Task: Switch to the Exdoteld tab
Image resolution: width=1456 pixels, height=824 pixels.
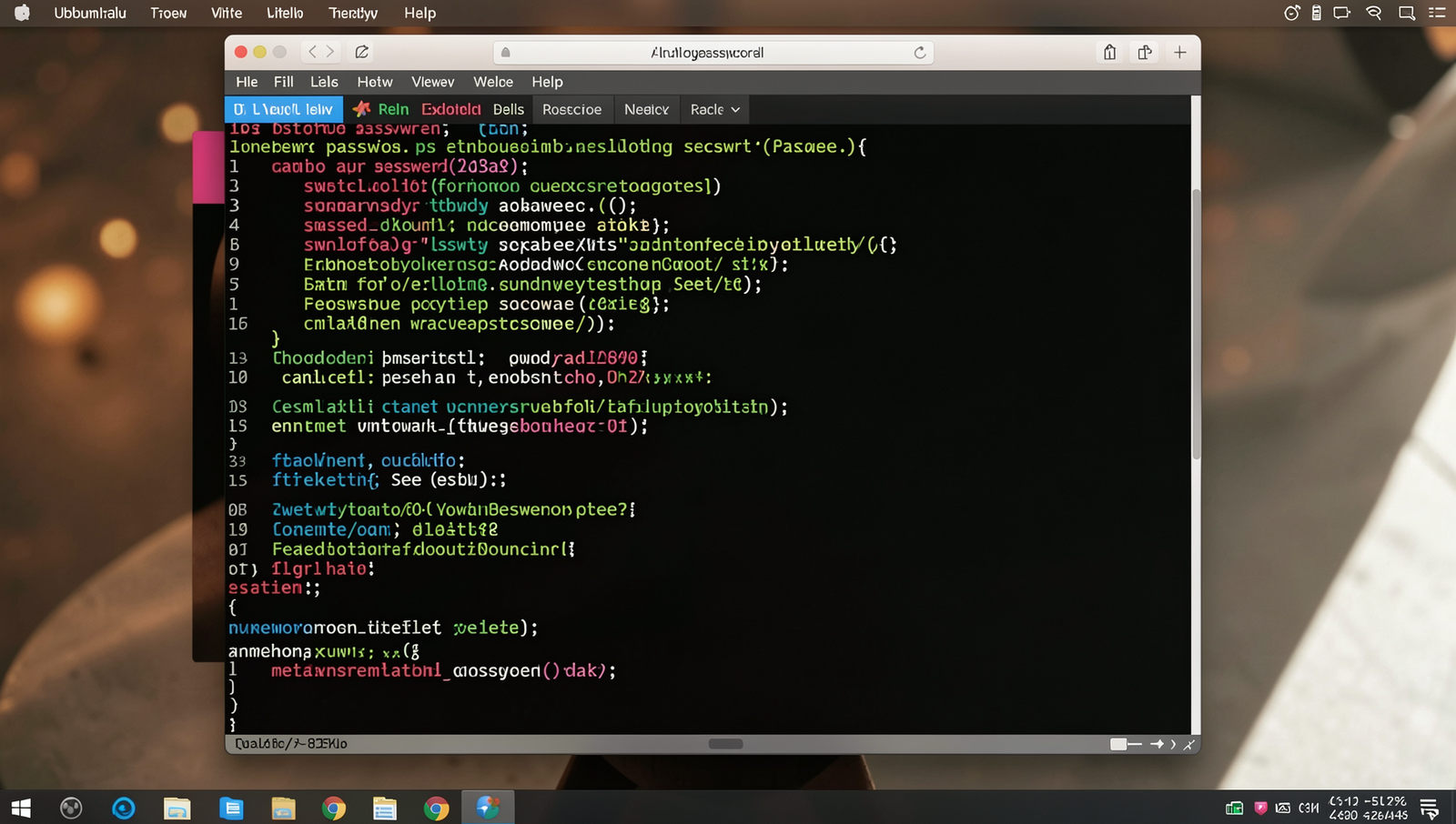Action: tap(451, 109)
